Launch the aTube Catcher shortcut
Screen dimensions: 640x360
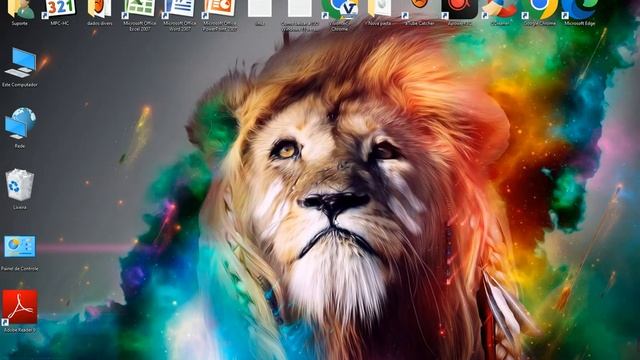(420, 12)
